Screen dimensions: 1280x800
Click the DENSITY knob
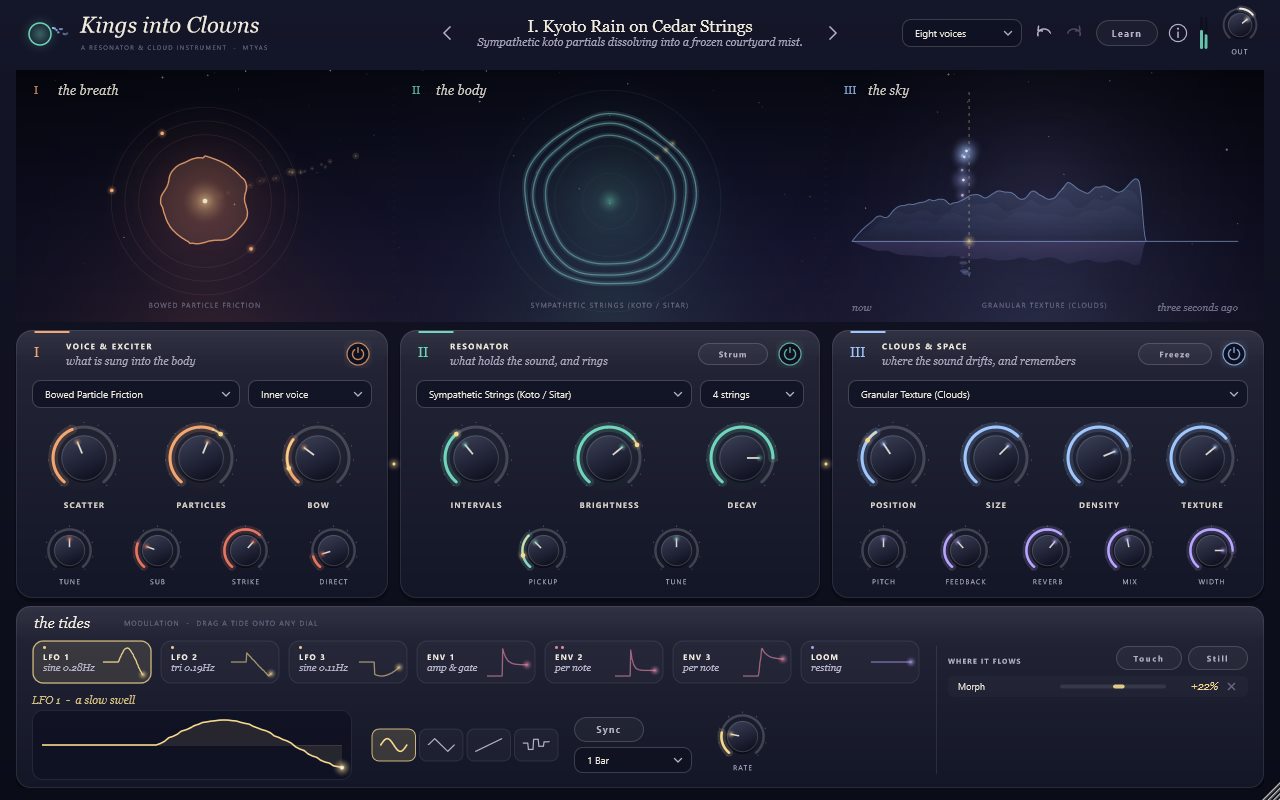pos(1099,458)
